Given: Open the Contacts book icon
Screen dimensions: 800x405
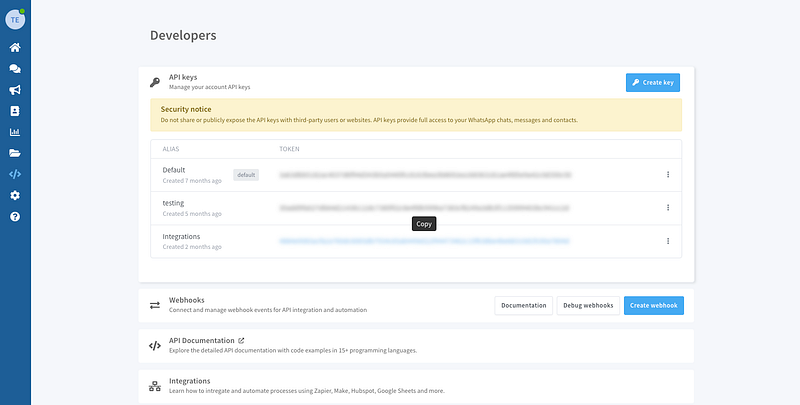Looking at the screenshot, I should click(x=15, y=111).
